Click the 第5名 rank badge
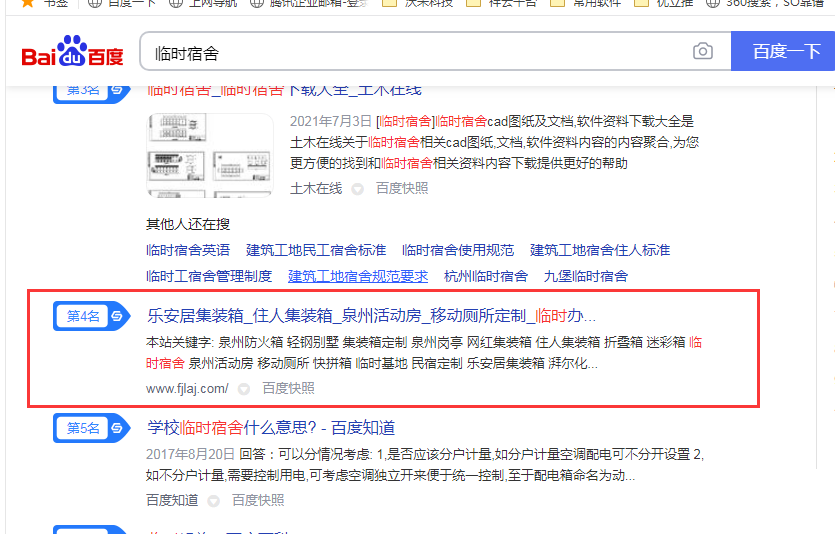 pyautogui.click(x=90, y=428)
